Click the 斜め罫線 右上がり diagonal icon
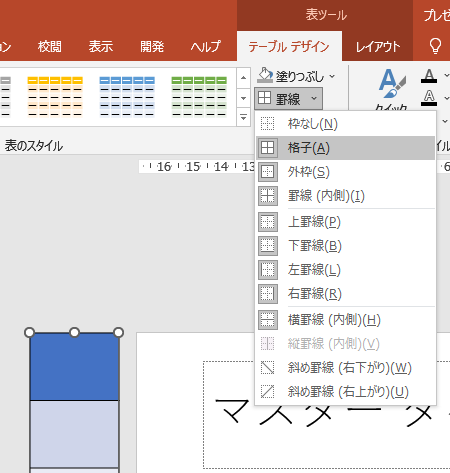450x473 pixels. tap(267, 392)
